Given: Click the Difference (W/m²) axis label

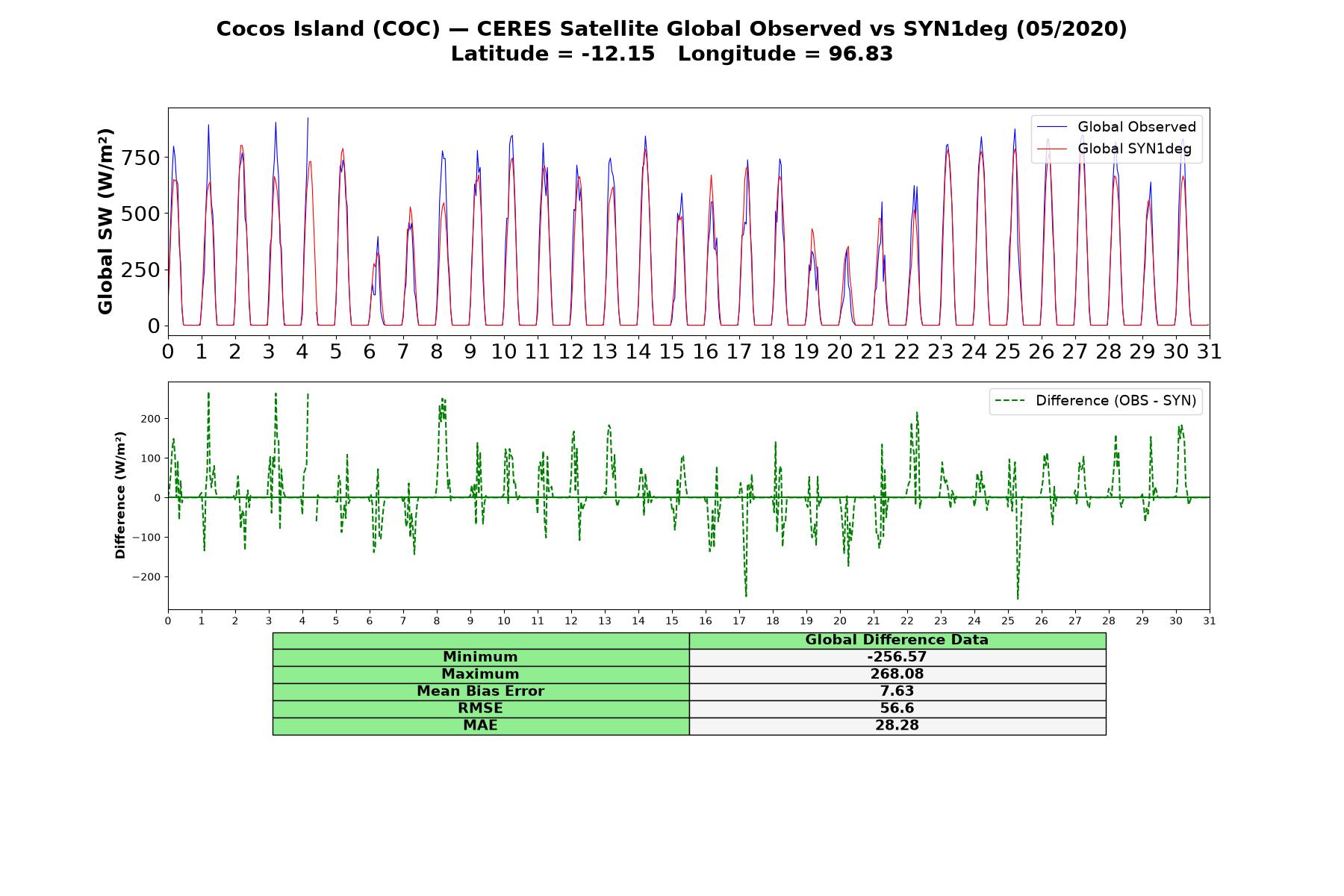Looking at the screenshot, I should [120, 495].
